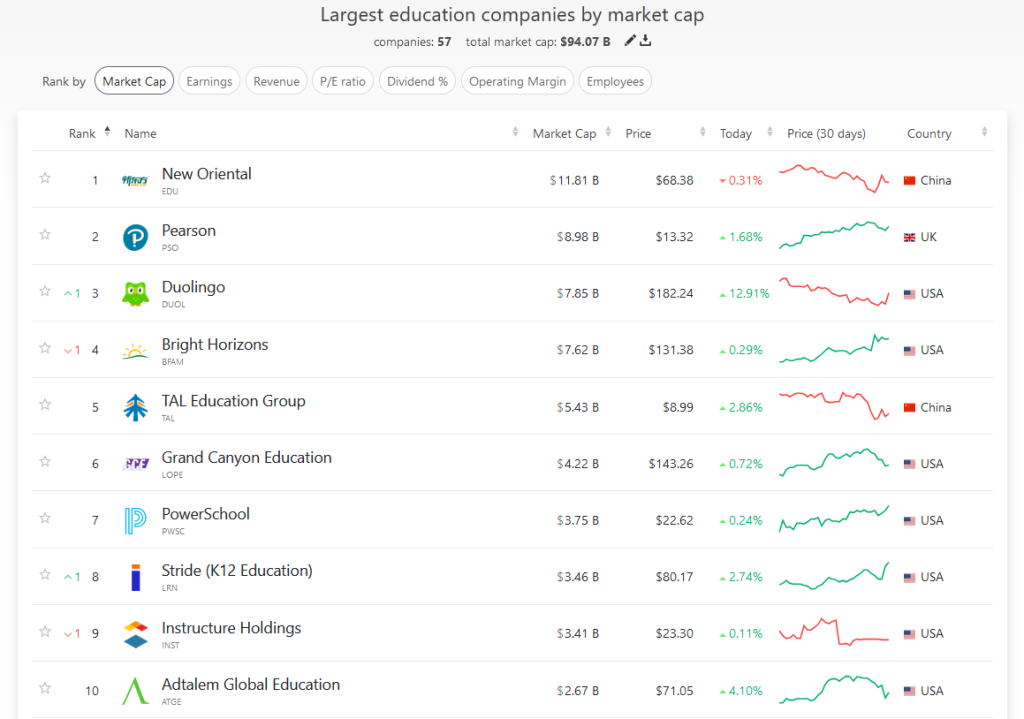Click the PowerSchool logo
The height and width of the screenshot is (719, 1024).
(x=135, y=520)
